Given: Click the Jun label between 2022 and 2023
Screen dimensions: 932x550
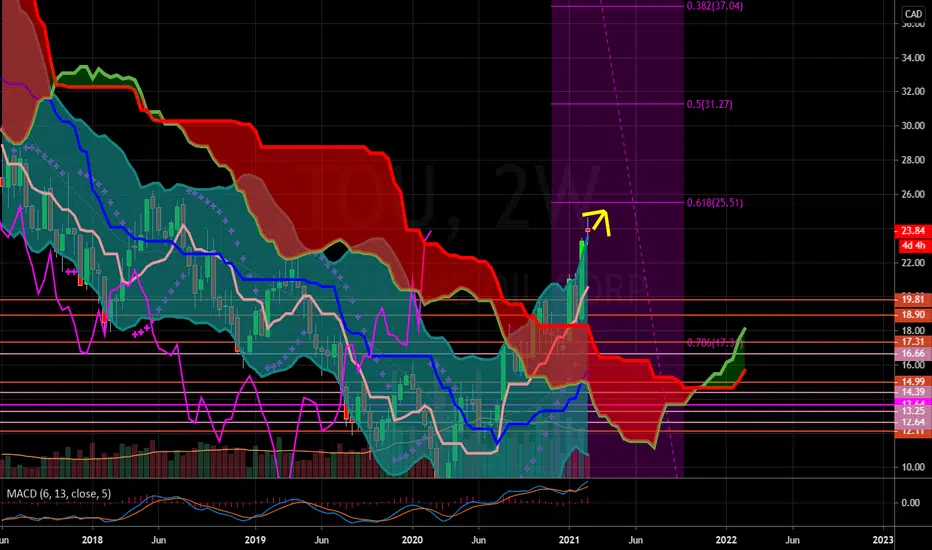Looking at the screenshot, I should point(792,540).
